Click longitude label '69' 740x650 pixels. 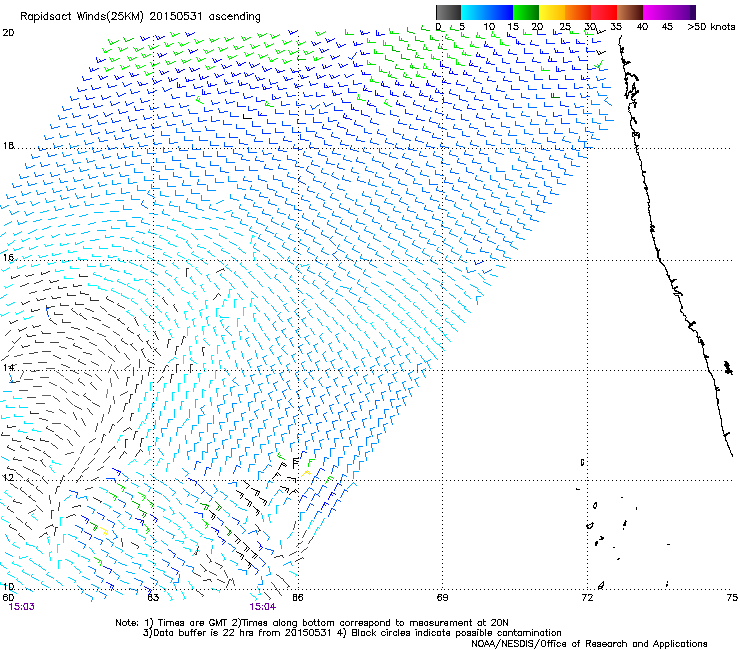(442, 598)
